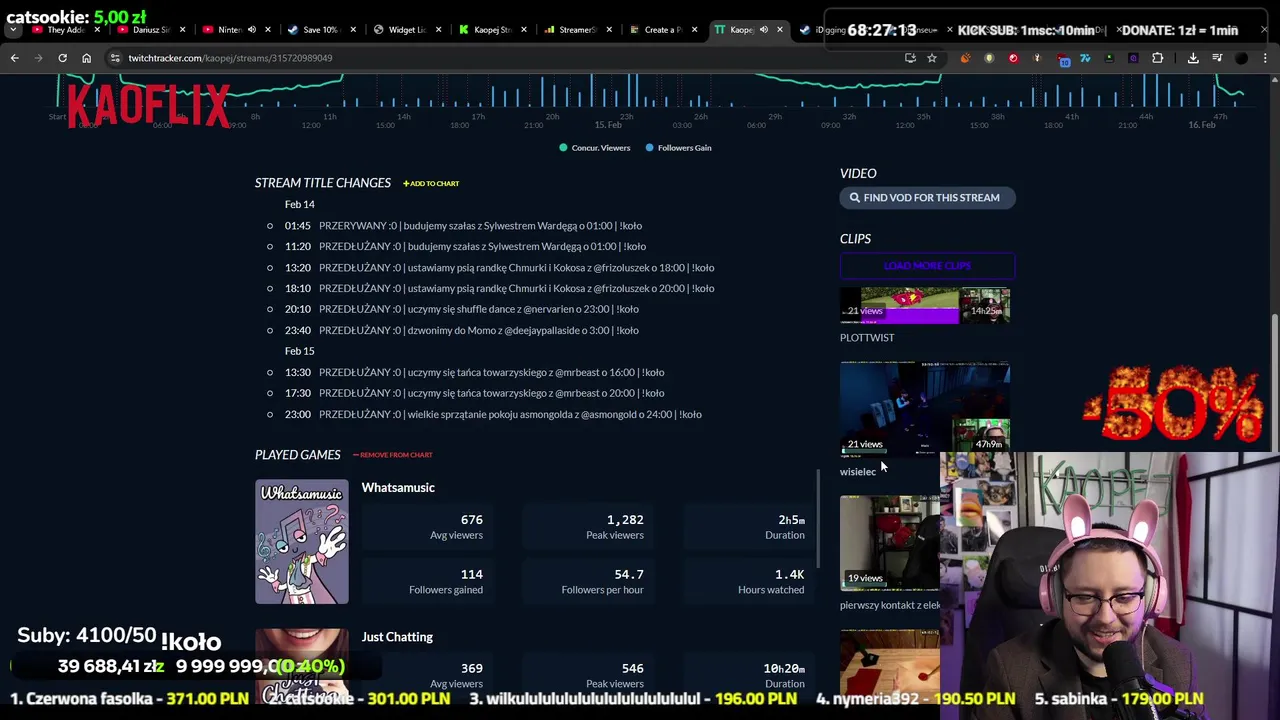Open the Extensions puzzle menu
The width and height of the screenshot is (1280, 720).
pyautogui.click(x=1157, y=58)
